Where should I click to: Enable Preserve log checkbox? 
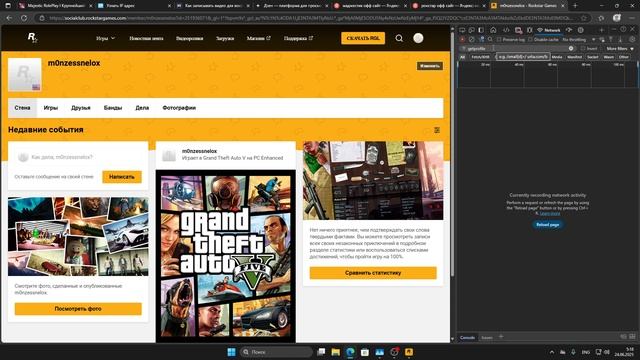pyautogui.click(x=499, y=40)
